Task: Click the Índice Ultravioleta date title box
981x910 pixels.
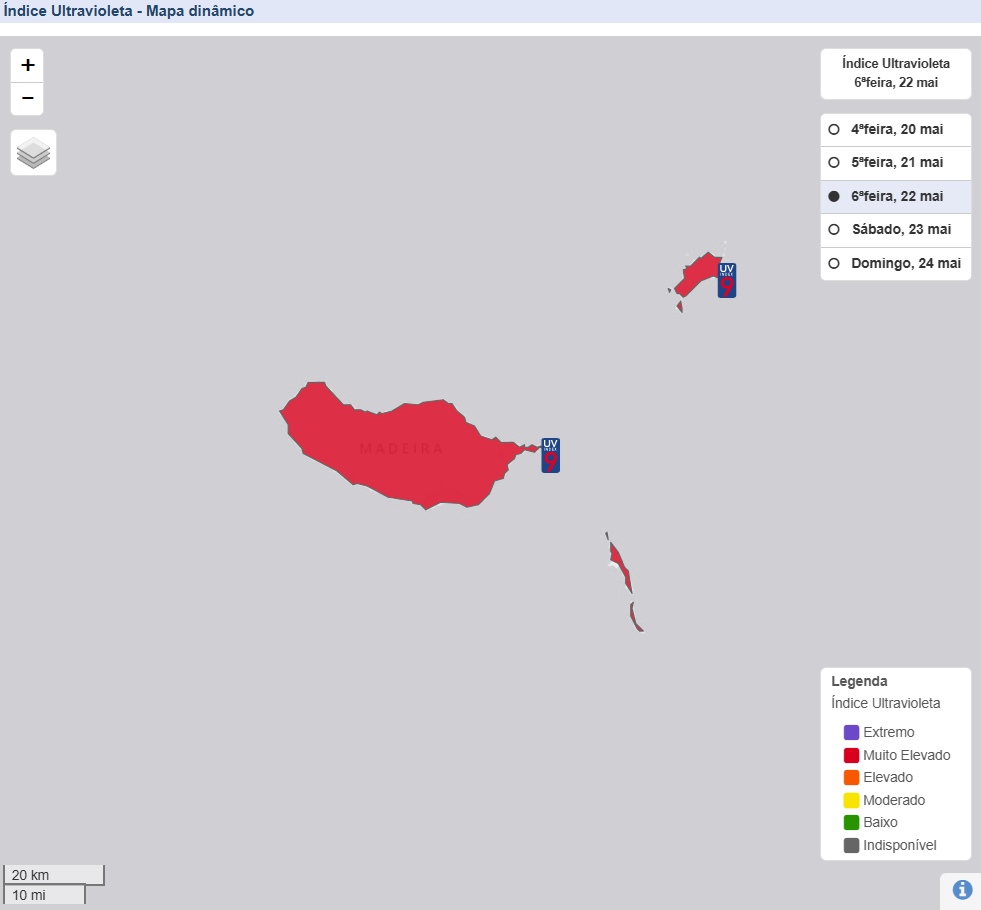Action: [896, 73]
